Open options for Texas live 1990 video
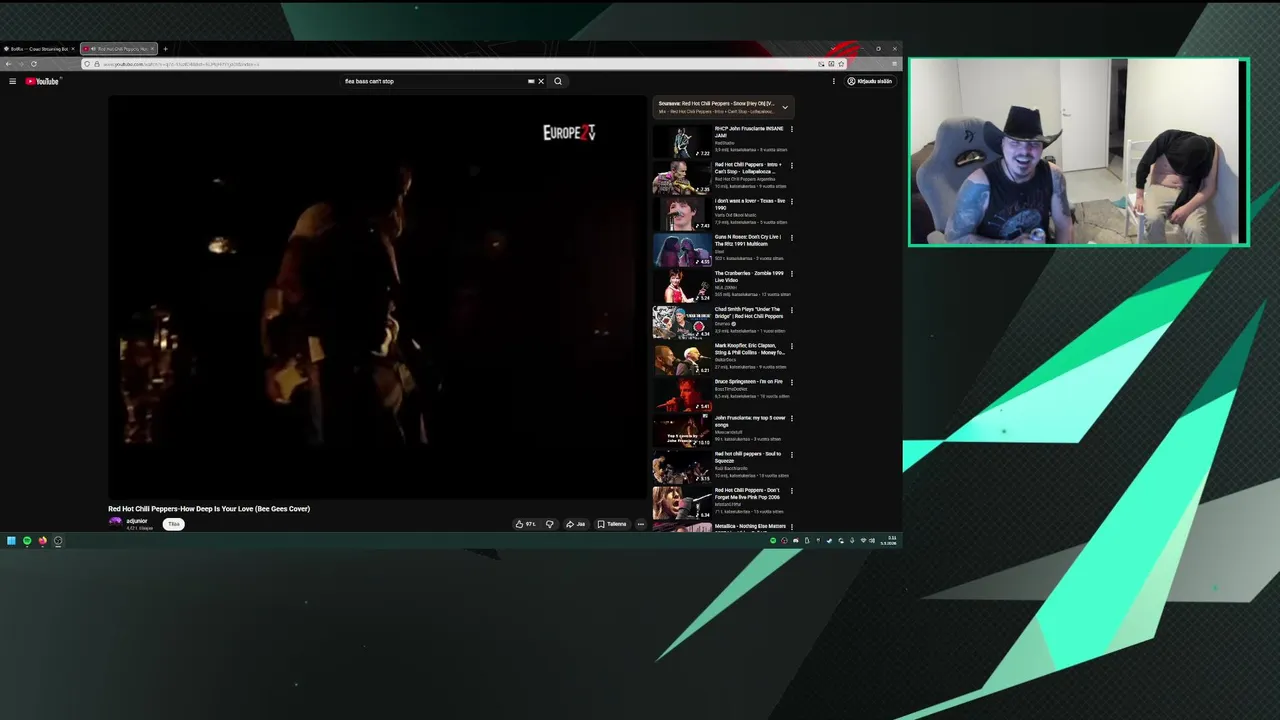Viewport: 1280px width, 720px height. 792,201
